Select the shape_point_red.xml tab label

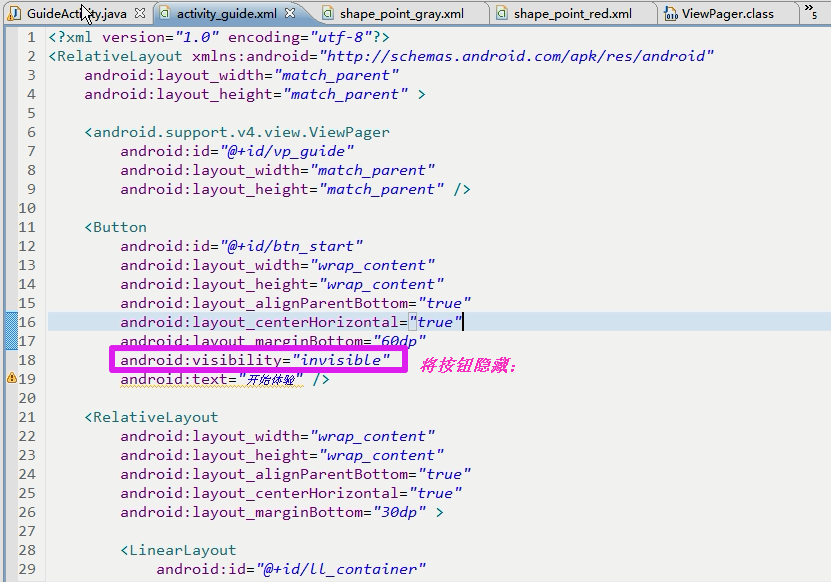tap(572, 14)
